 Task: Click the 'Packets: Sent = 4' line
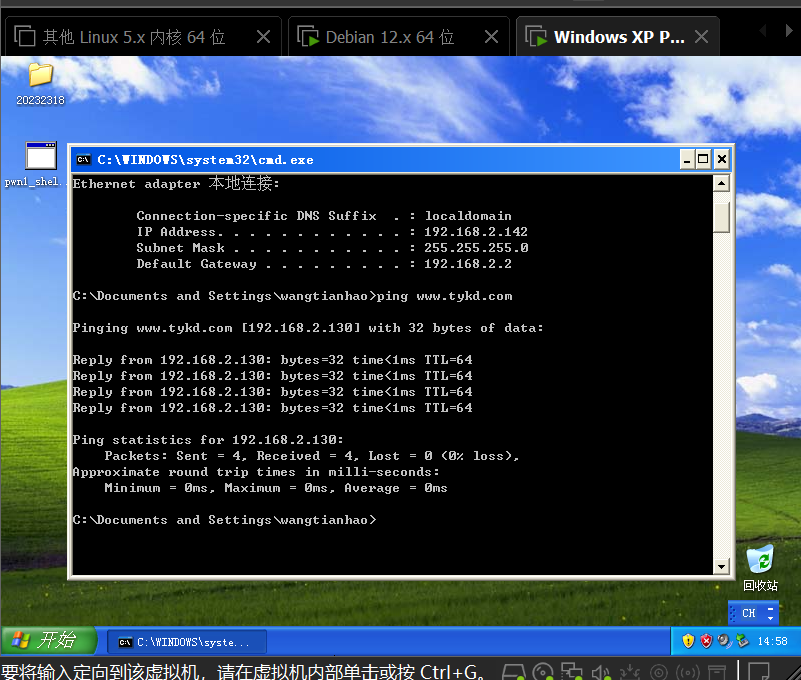click(x=312, y=456)
